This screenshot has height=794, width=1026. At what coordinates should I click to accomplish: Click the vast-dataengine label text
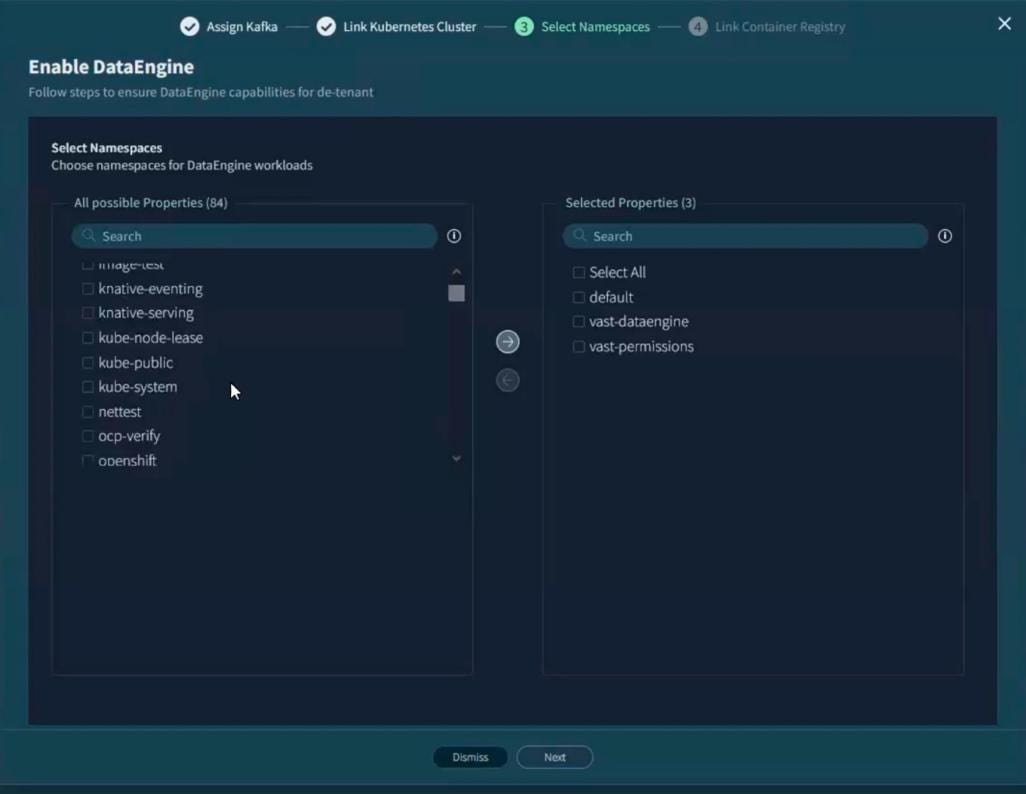[639, 321]
